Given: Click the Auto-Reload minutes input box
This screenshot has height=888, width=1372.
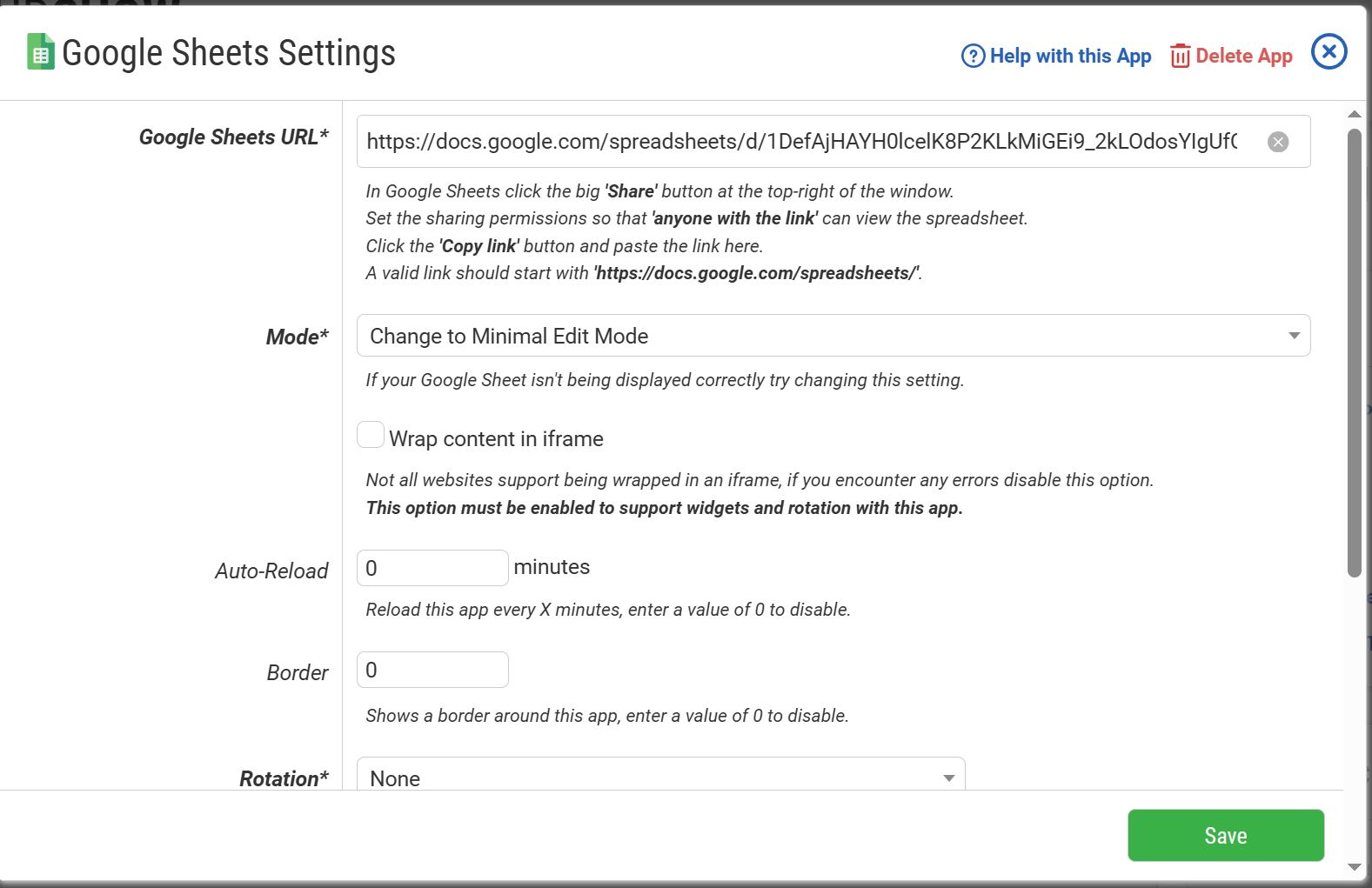Looking at the screenshot, I should [432, 568].
